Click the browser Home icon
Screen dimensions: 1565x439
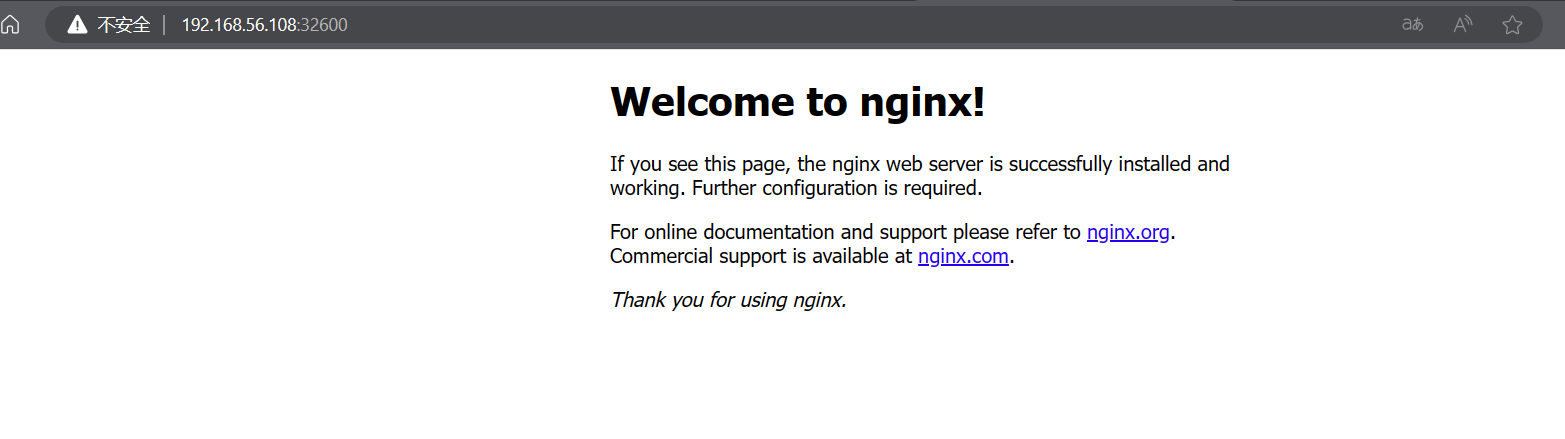10,25
